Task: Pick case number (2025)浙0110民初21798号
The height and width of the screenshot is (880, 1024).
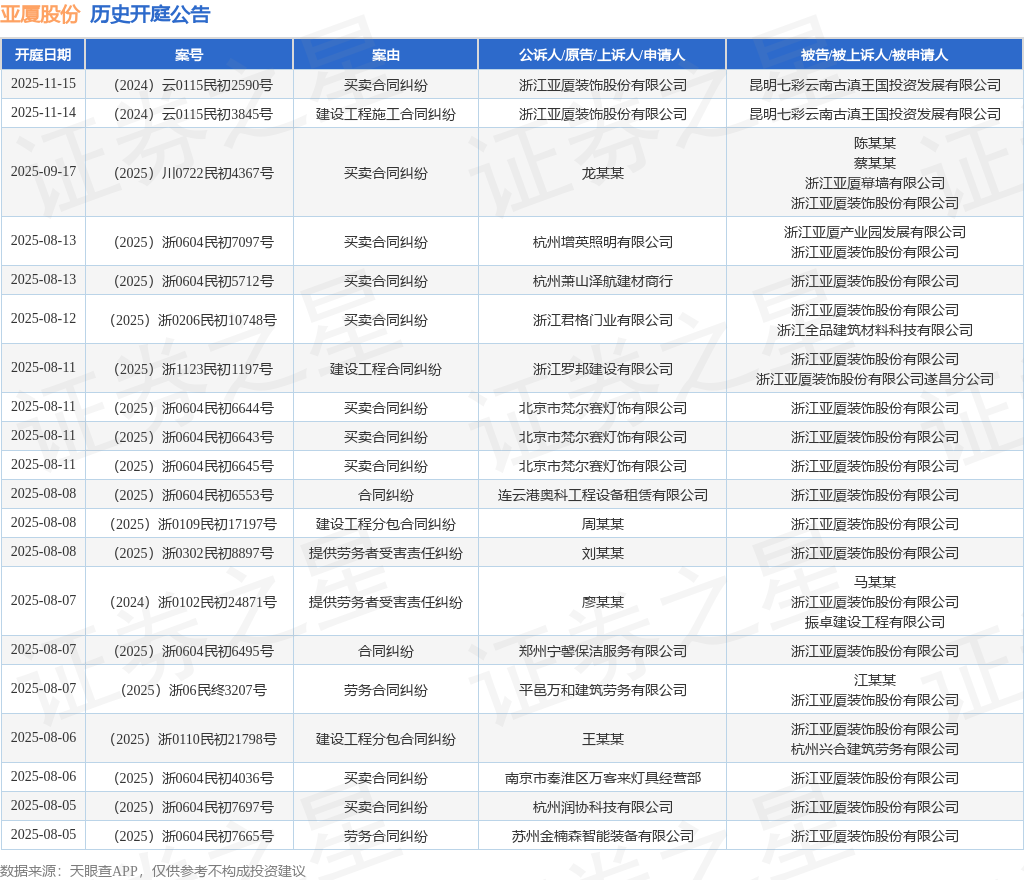Action: pos(189,739)
